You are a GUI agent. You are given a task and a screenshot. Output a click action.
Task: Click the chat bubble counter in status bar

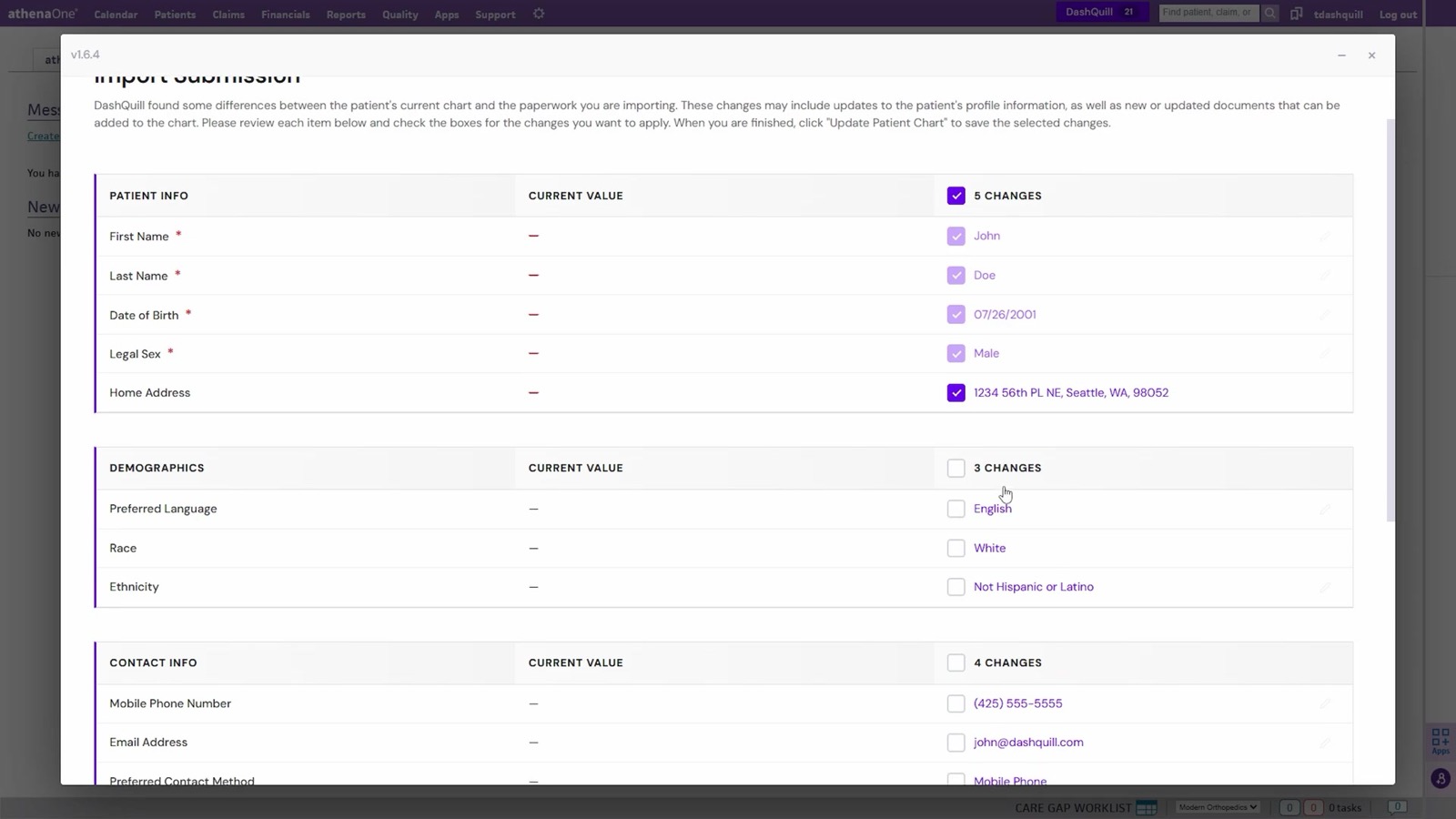pyautogui.click(x=1397, y=807)
